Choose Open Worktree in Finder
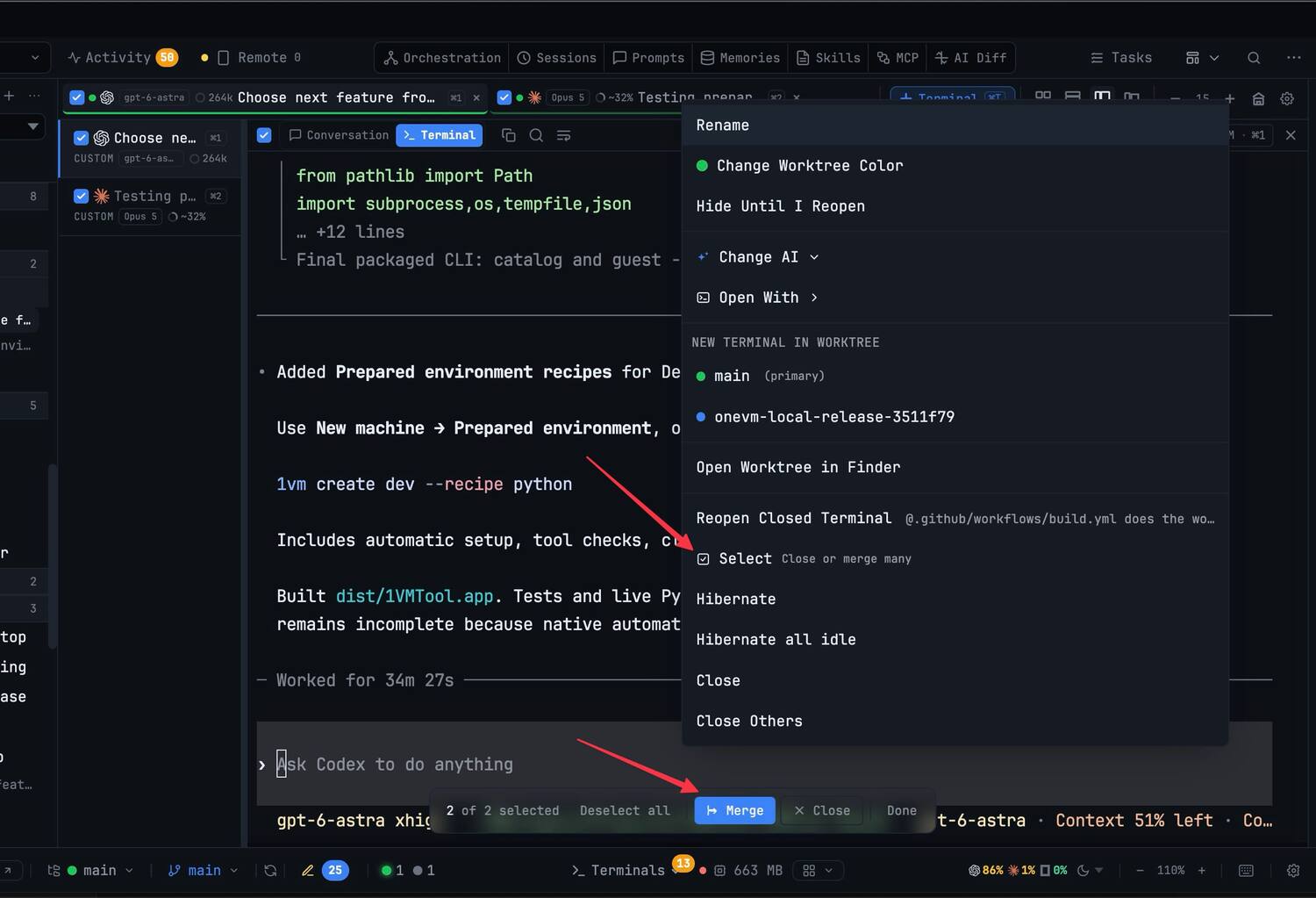This screenshot has height=898, width=1316. click(955, 467)
